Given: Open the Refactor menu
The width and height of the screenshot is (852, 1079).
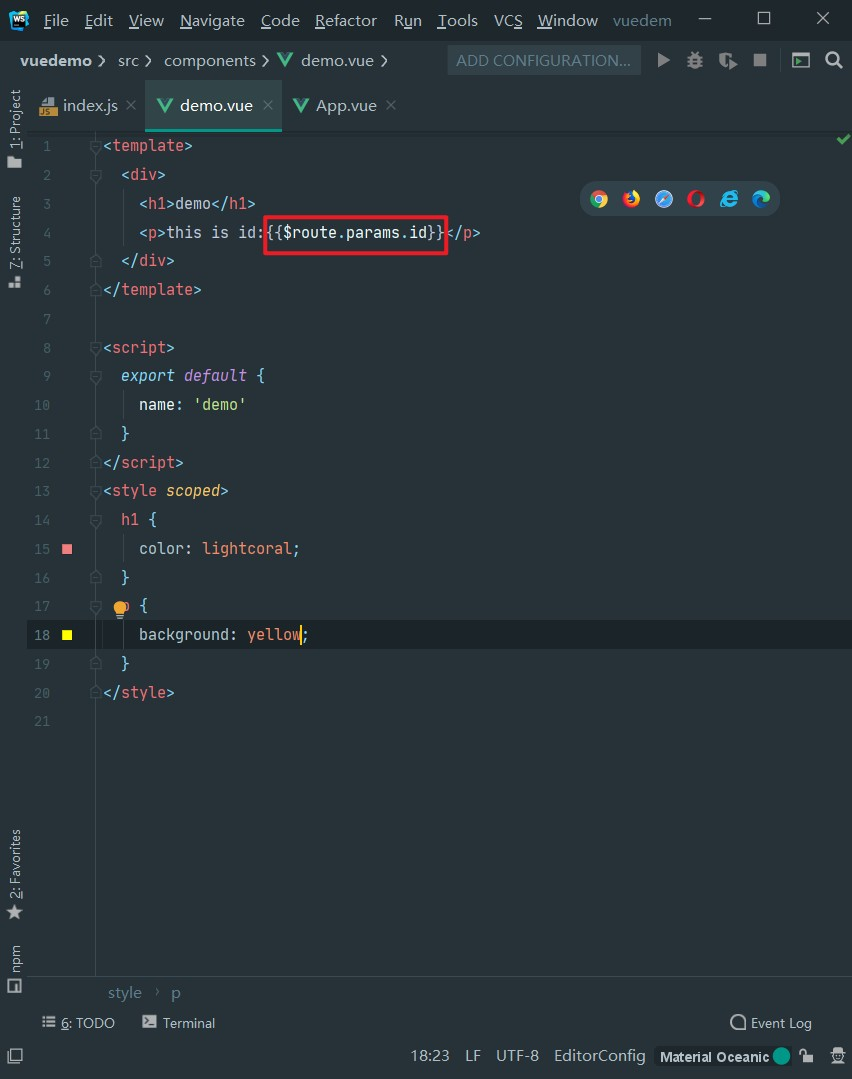Looking at the screenshot, I should pos(345,21).
